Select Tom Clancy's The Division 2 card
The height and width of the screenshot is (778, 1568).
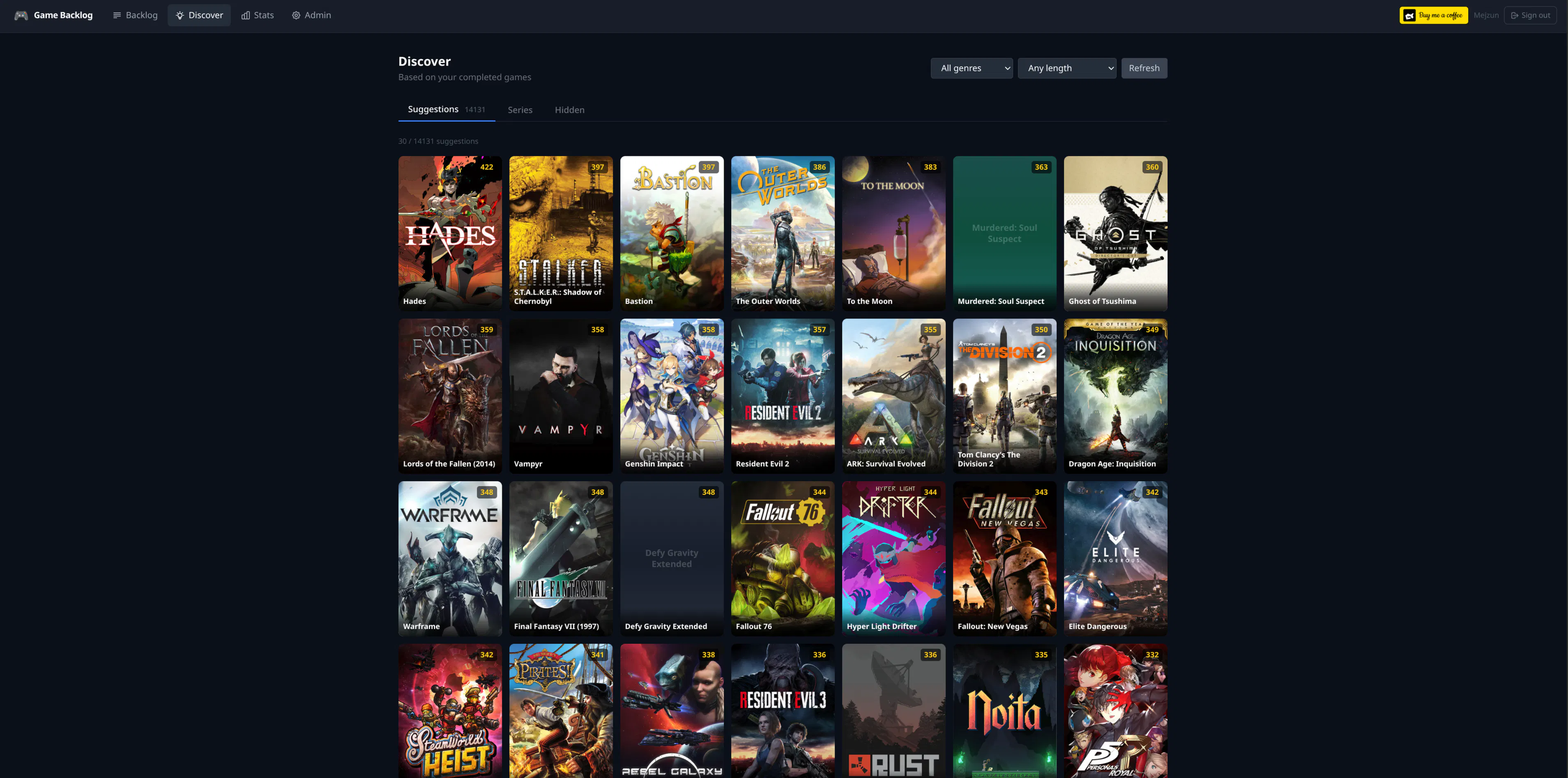pos(1004,396)
